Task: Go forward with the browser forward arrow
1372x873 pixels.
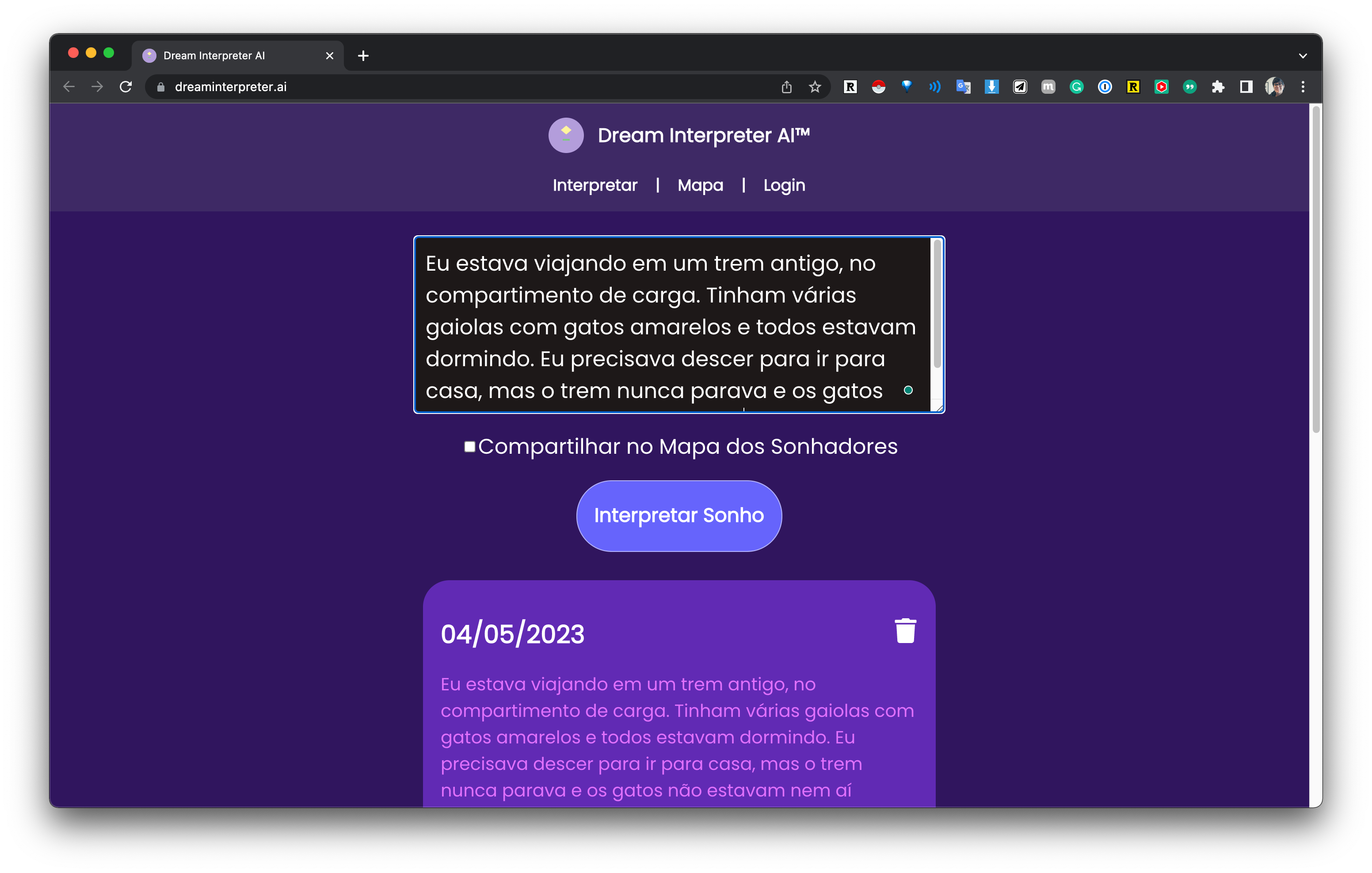Action: coord(97,87)
